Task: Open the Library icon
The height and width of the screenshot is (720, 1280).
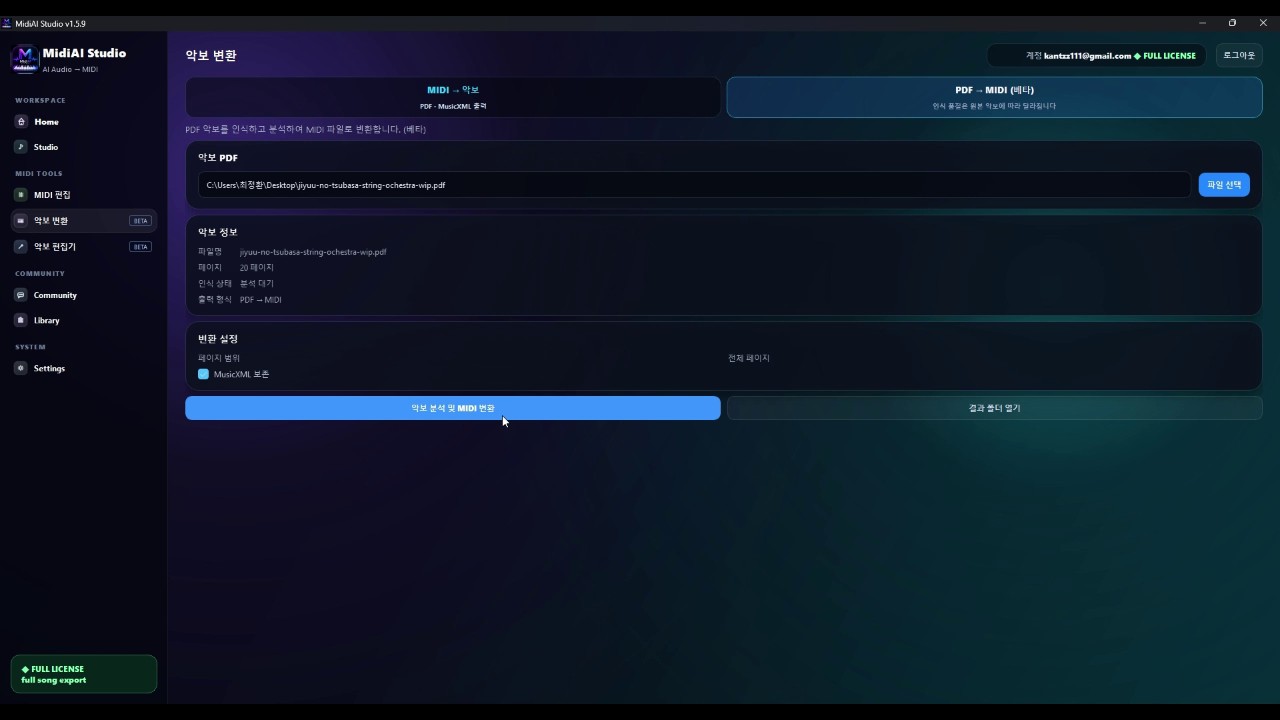Action: 21,320
